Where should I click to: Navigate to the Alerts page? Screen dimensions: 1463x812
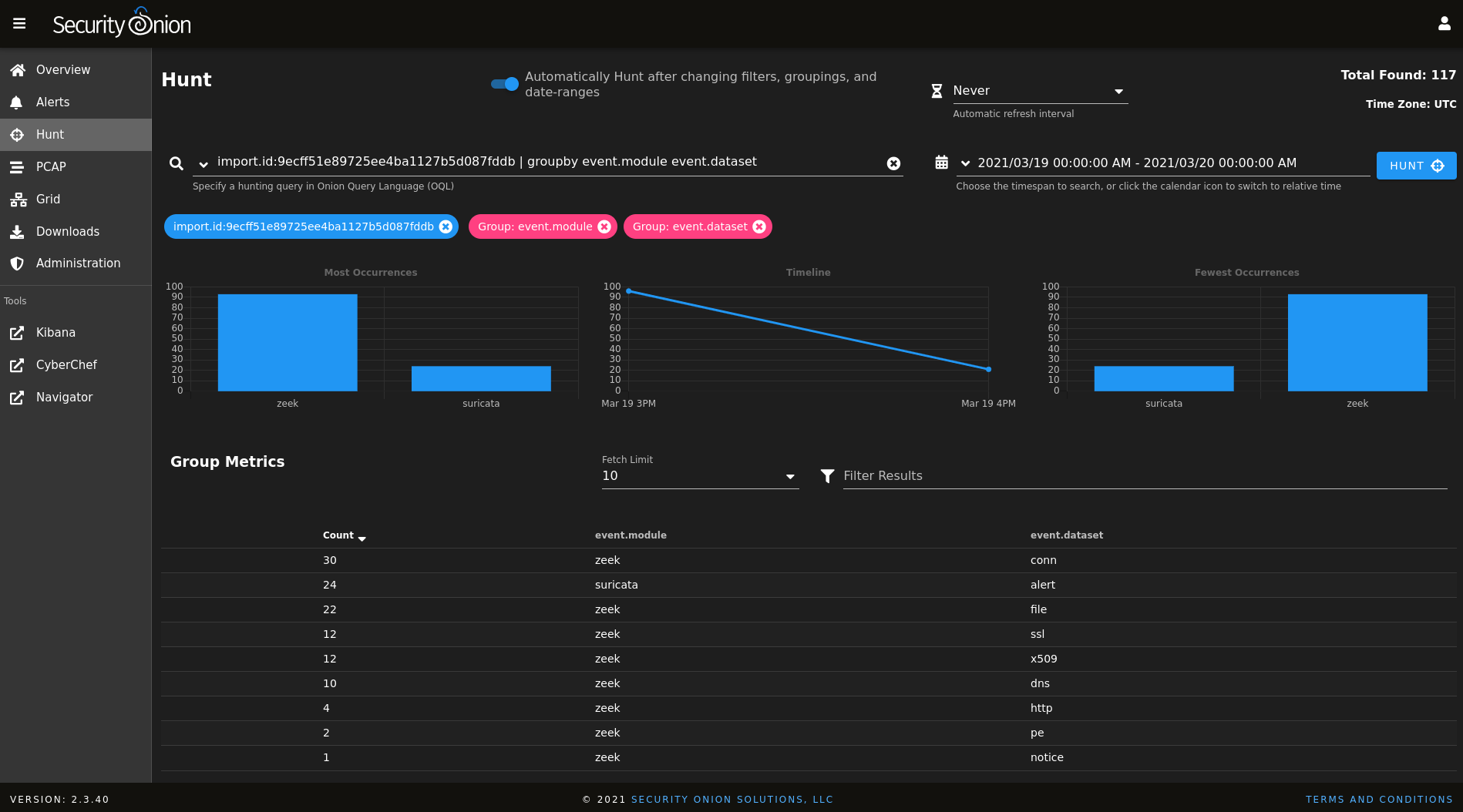(x=53, y=102)
